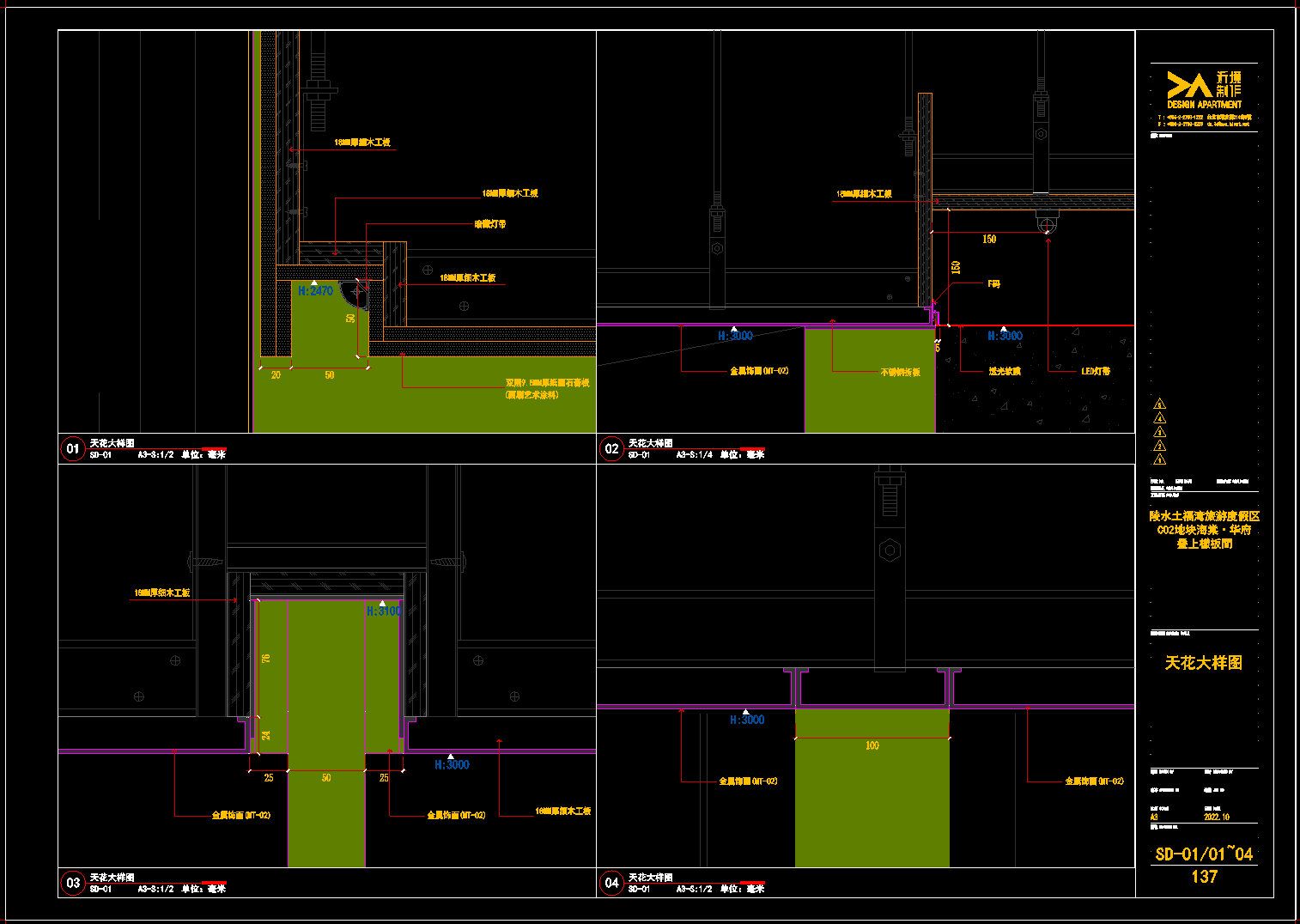The image size is (1300, 924).
Task: Click the Design Apartment logo
Action: point(1204,90)
